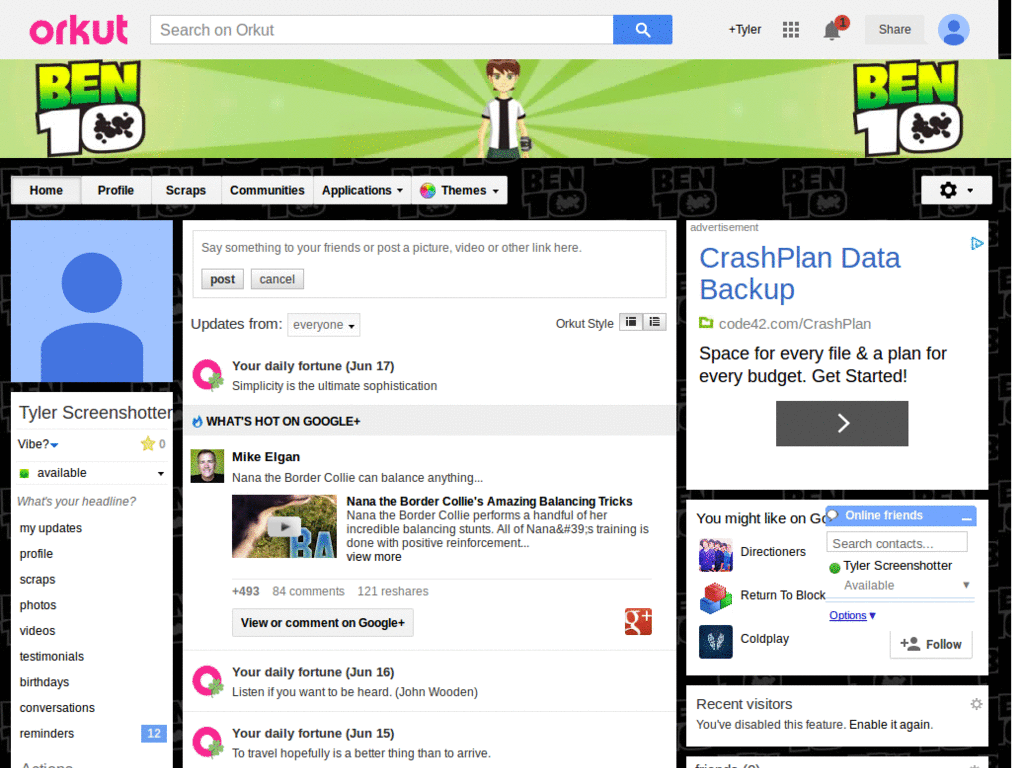
Task: Click the Jun 16 fortune cookie icon
Action: (x=208, y=681)
